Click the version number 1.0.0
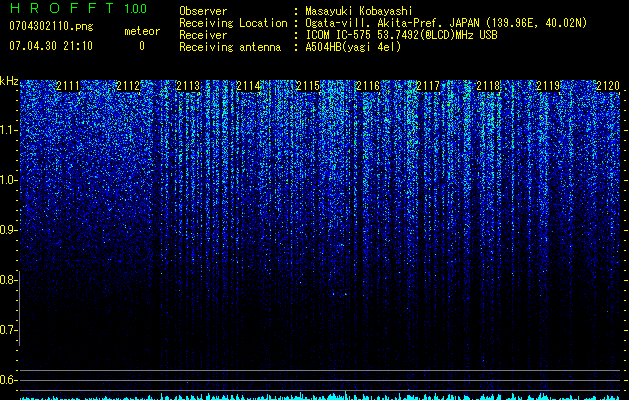This screenshot has height=400, width=629. pos(136,9)
